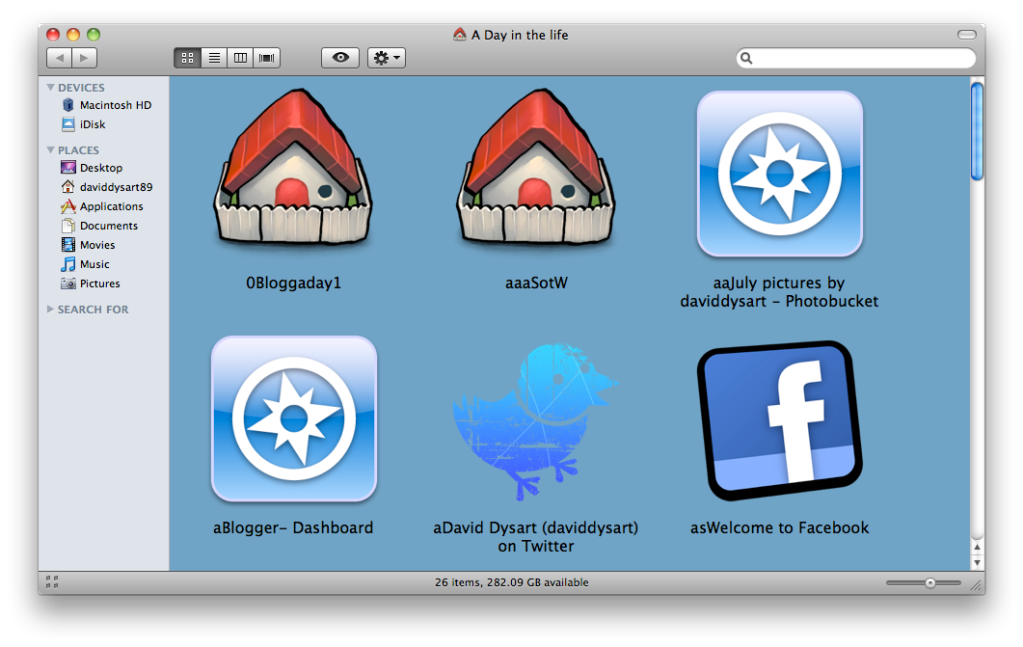Screen dimensions: 1023x647
Task: Click the search field
Action: [856, 58]
